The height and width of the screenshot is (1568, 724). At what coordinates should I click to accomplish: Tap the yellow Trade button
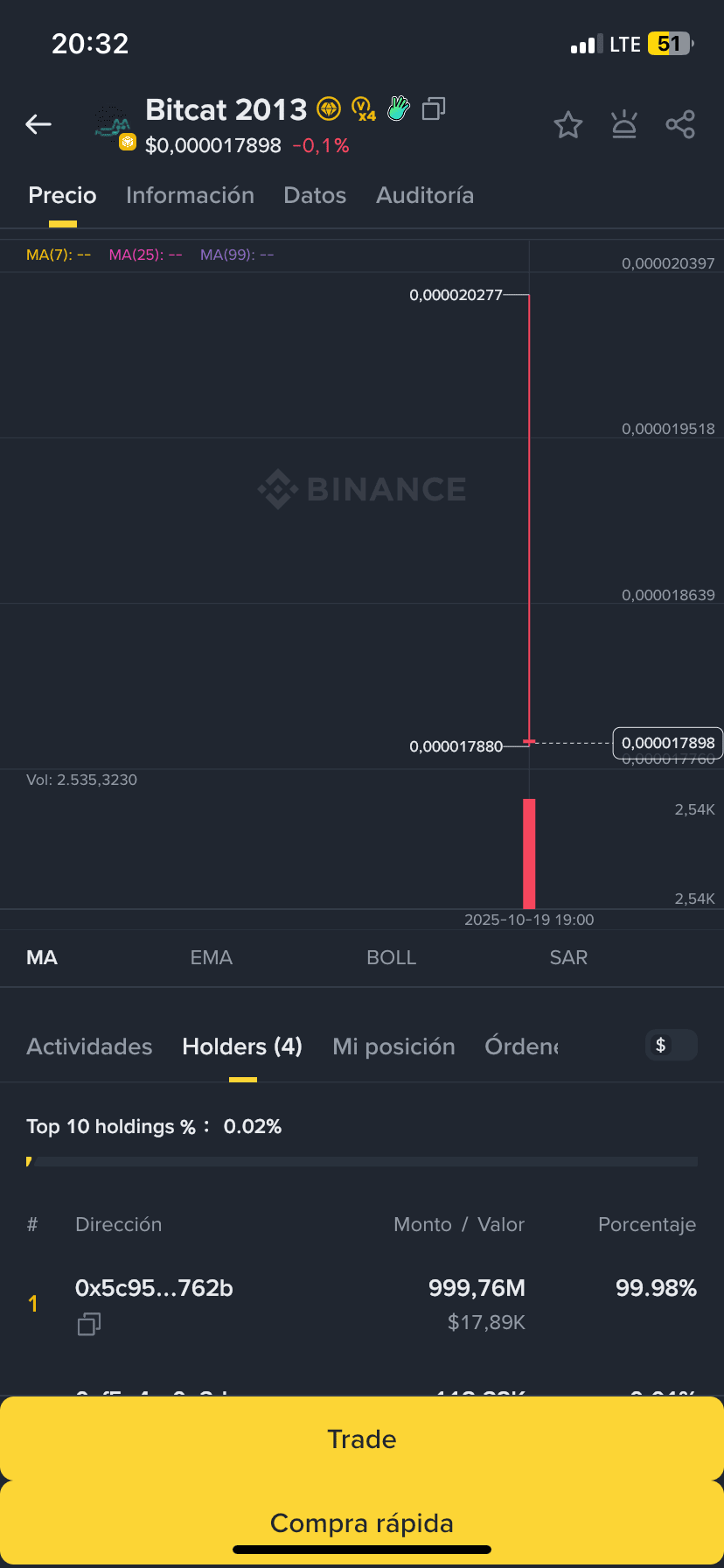pos(362,1438)
